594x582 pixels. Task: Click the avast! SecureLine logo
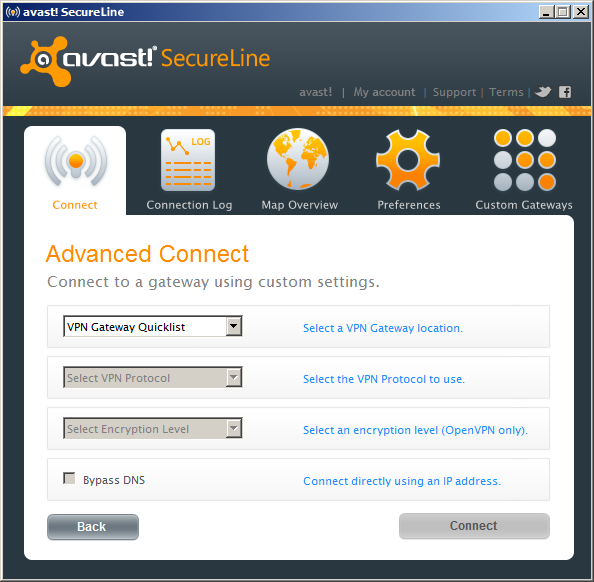click(145, 61)
